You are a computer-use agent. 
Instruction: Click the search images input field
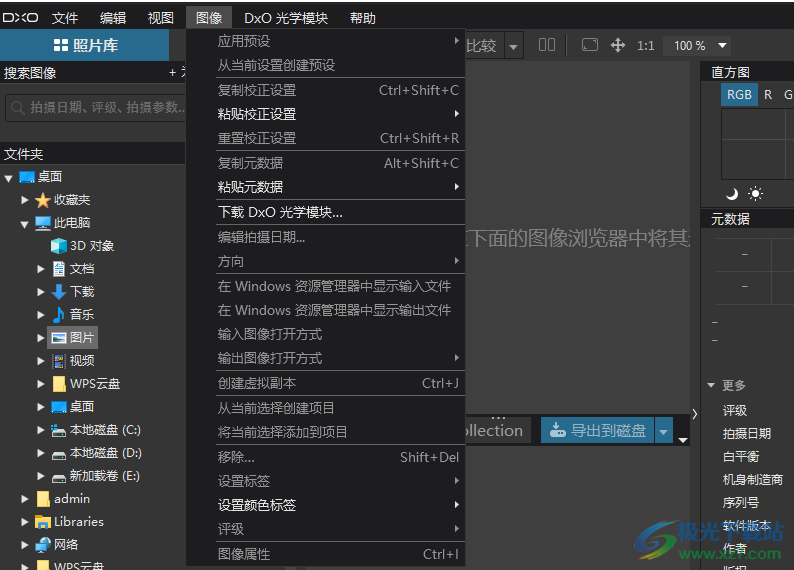96,107
